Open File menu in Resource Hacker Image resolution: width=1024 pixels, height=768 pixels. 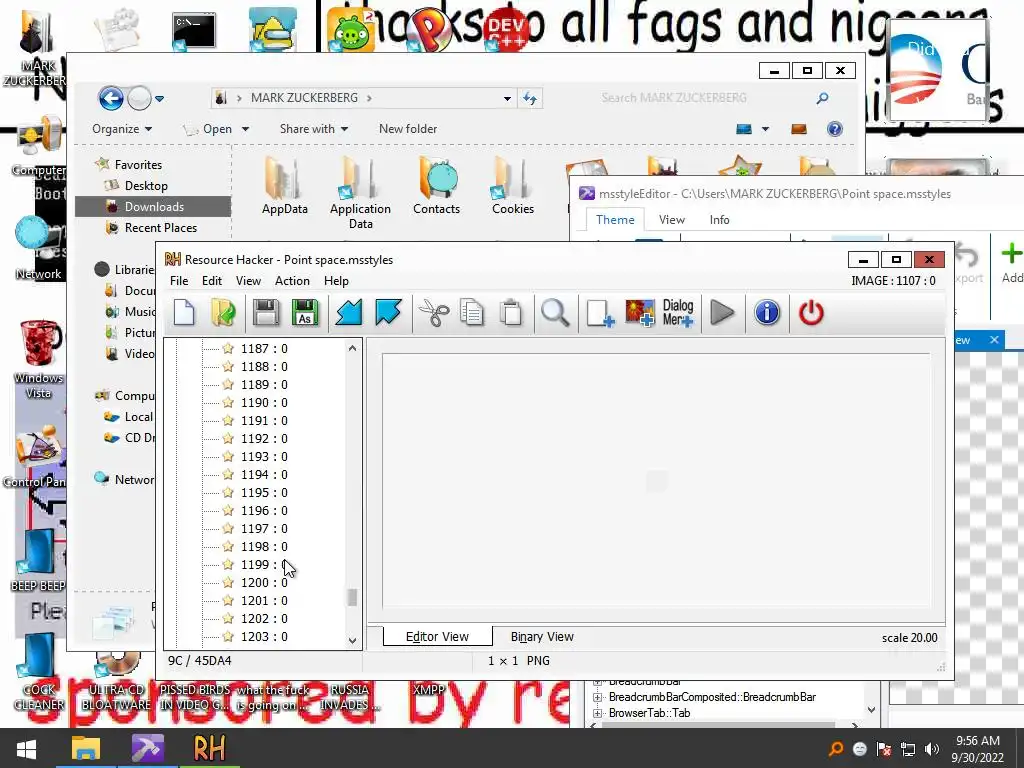pos(179,281)
